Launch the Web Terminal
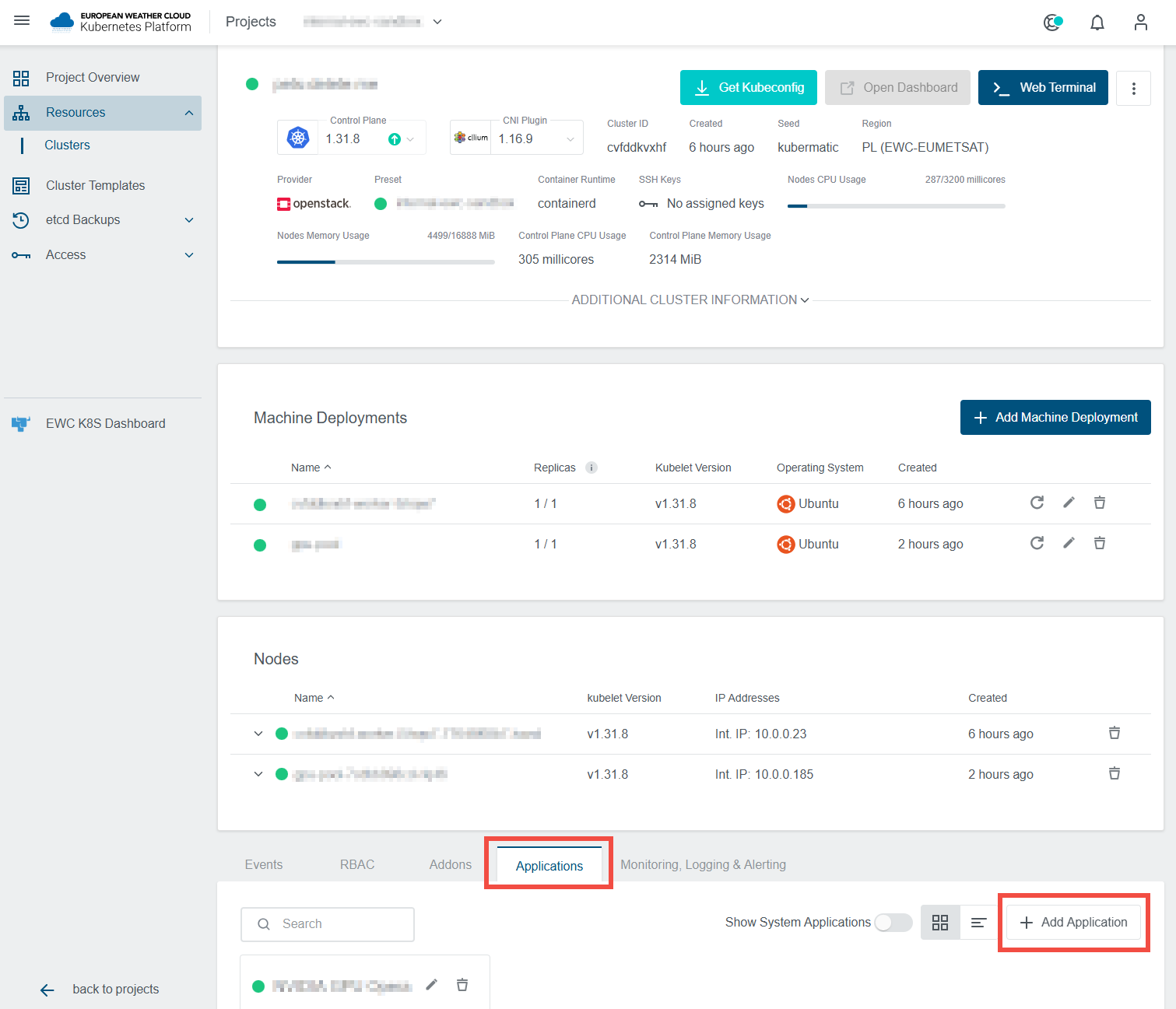Viewport: 1176px width, 1009px height. coord(1043,88)
